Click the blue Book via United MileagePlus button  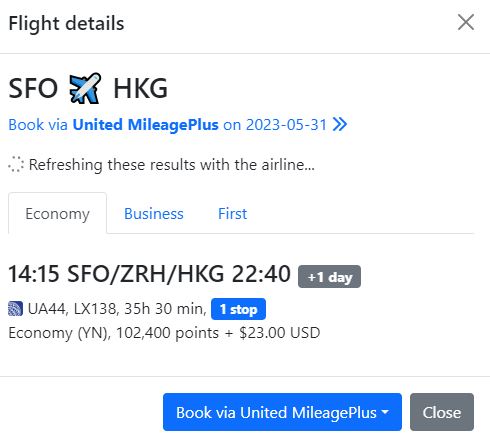[282, 412]
